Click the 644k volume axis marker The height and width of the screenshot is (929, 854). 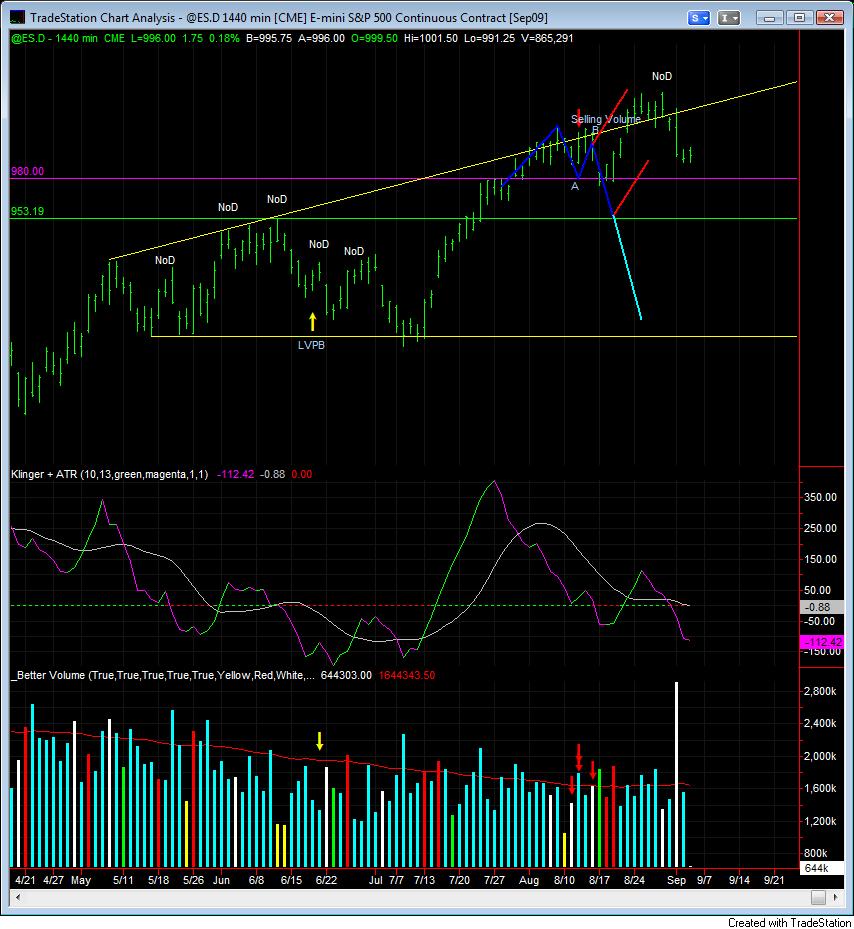tap(821, 868)
